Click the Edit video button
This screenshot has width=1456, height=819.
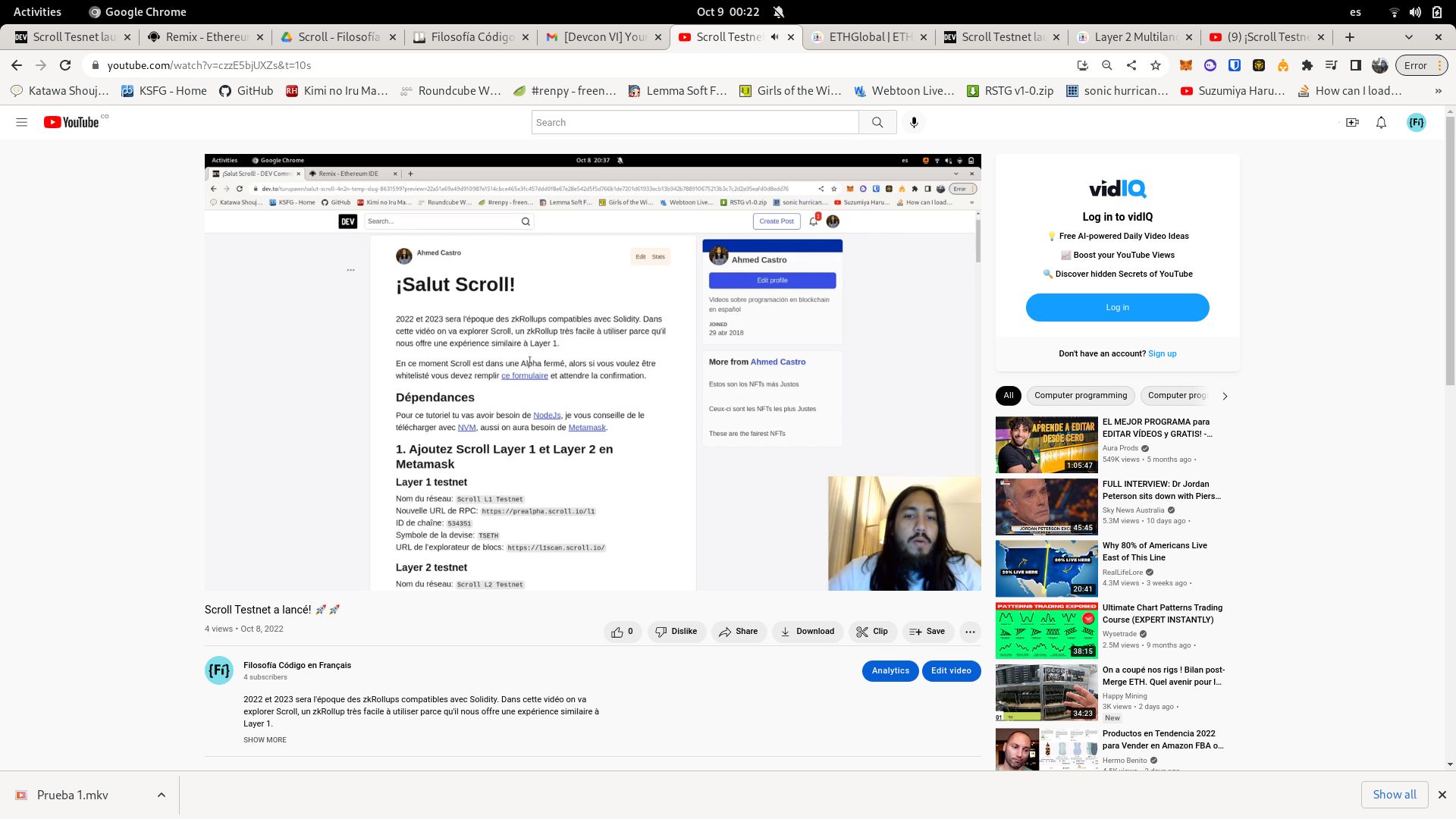coord(951,670)
